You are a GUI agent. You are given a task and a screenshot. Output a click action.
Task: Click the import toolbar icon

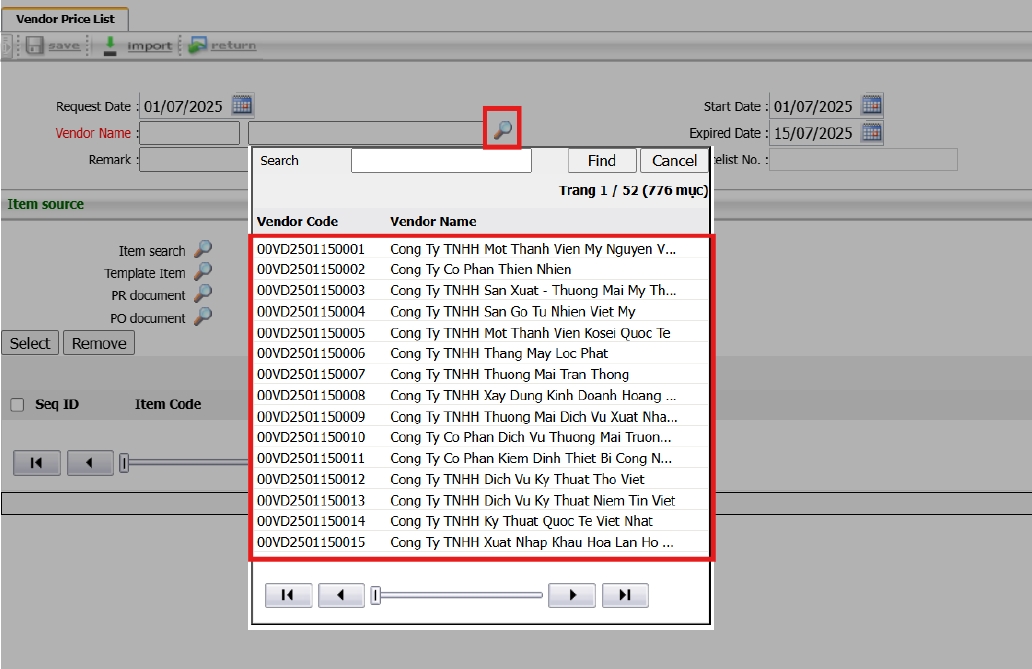[111, 46]
